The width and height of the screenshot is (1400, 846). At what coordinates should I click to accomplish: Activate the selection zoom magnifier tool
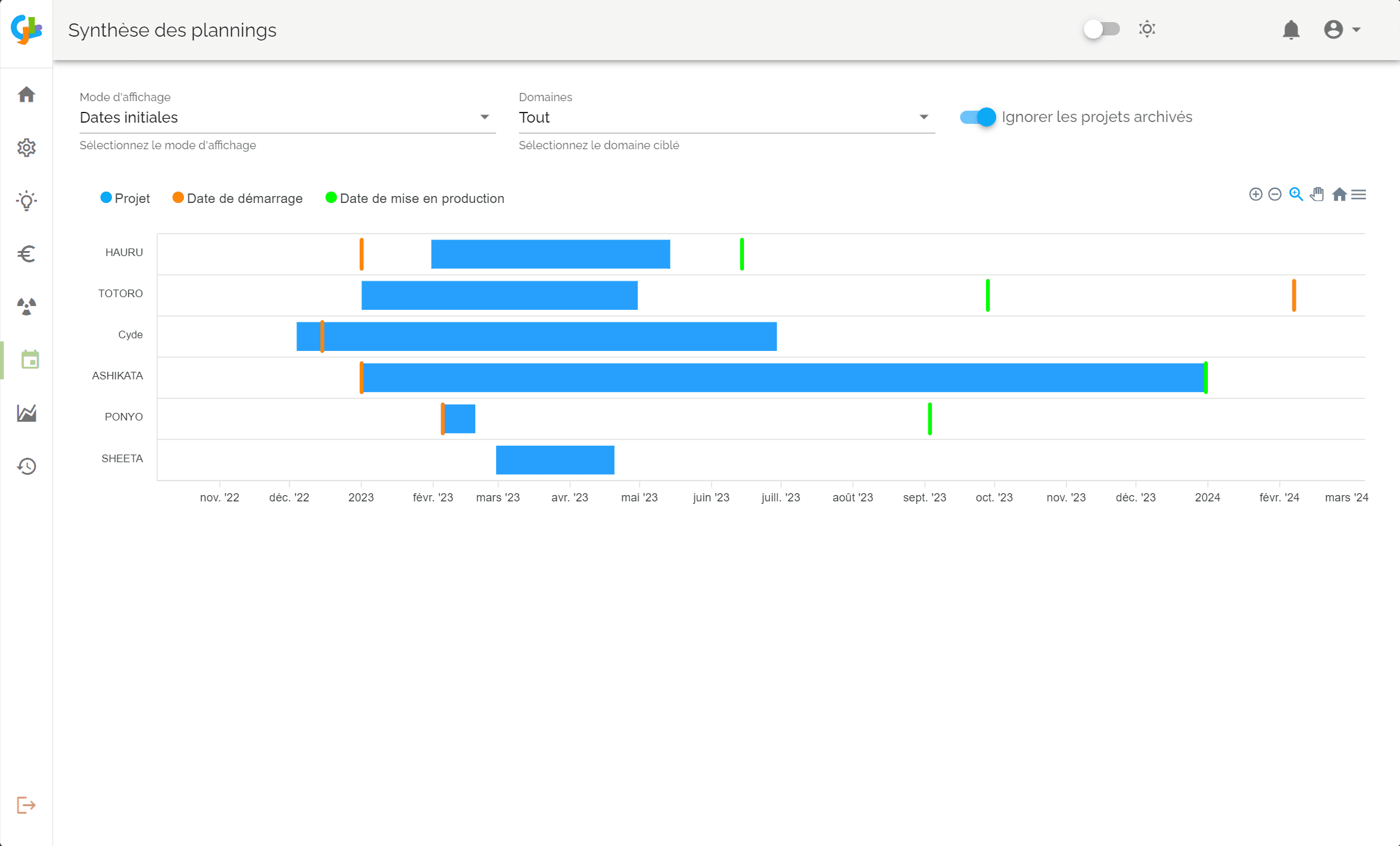coord(1296,195)
